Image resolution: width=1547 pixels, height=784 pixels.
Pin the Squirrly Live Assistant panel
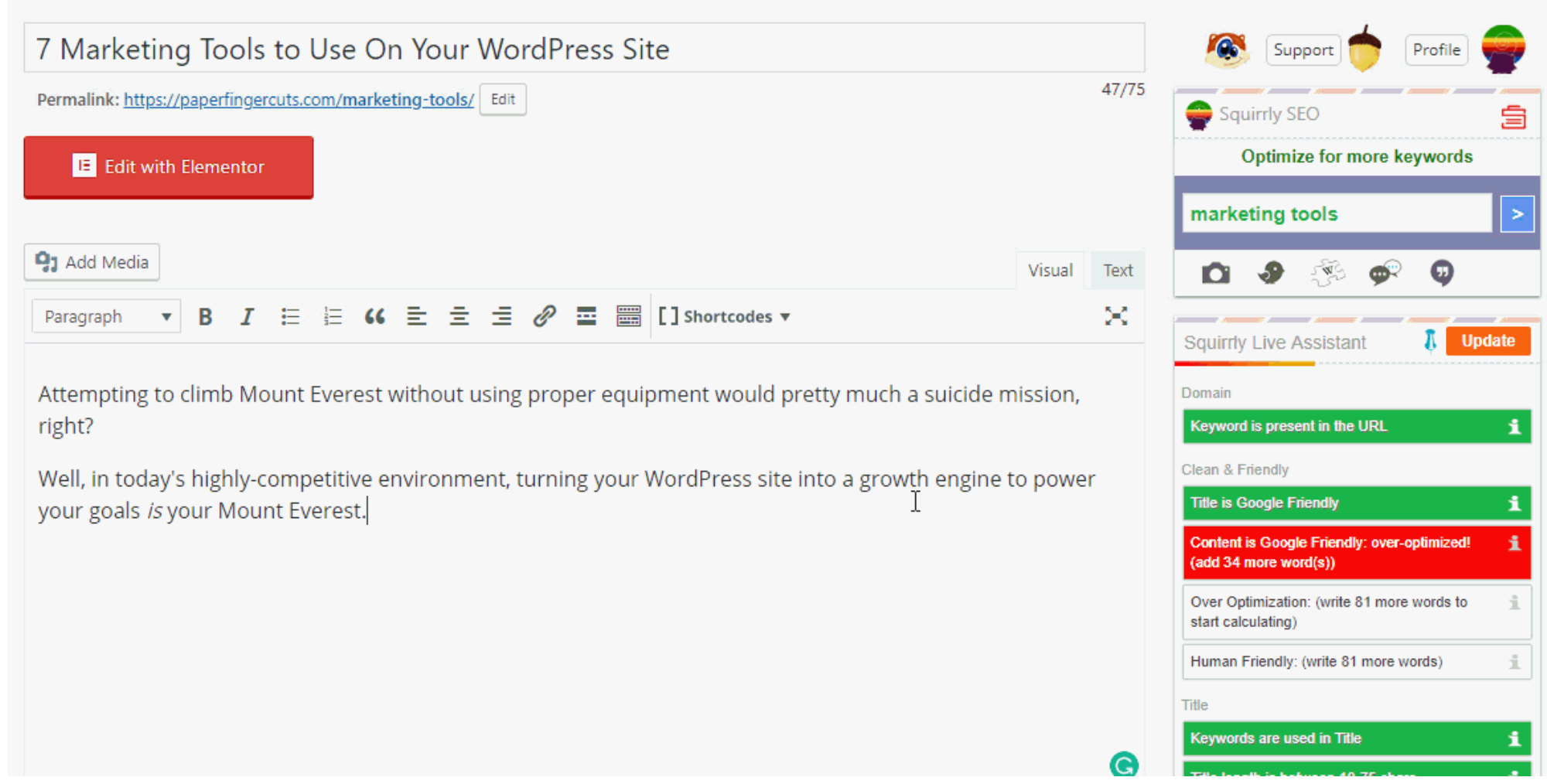(1430, 340)
